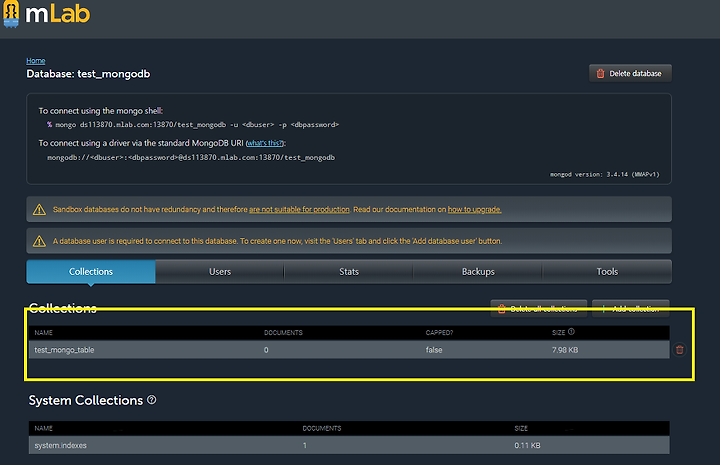
Task: Open the Backups tab
Action: click(x=478, y=272)
